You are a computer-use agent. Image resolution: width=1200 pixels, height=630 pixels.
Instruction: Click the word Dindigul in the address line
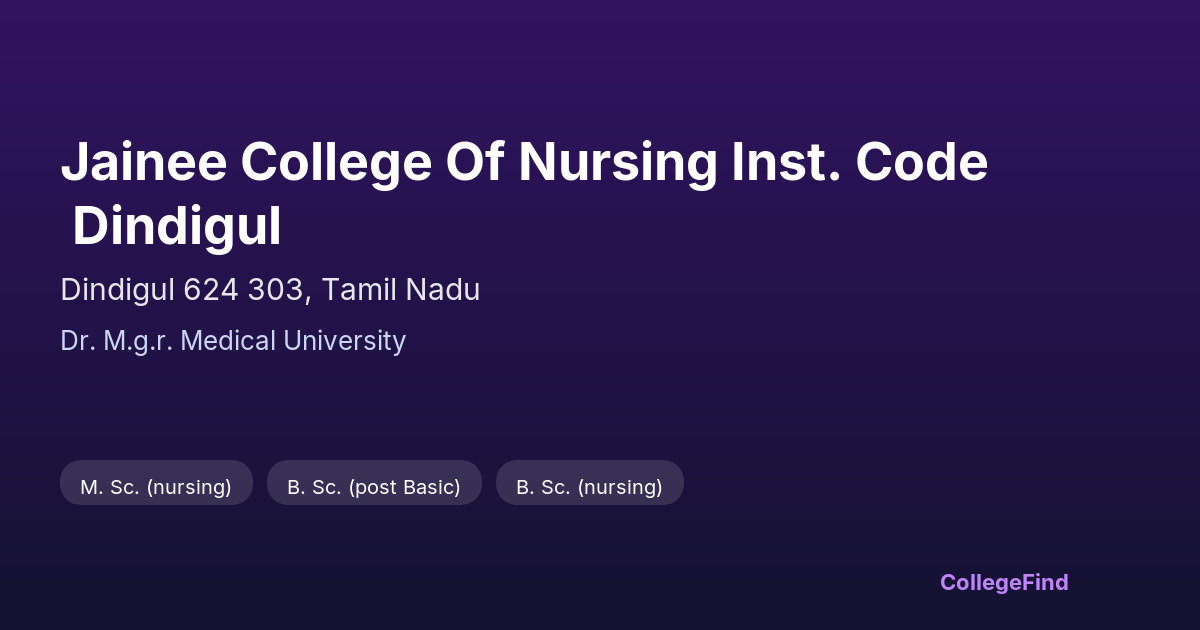pos(117,290)
